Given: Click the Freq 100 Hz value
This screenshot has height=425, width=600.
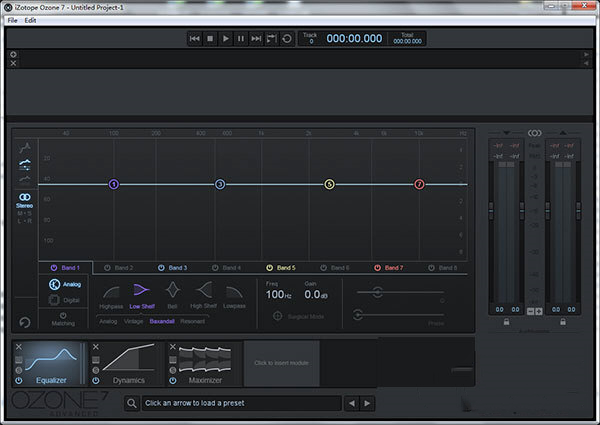Looking at the screenshot, I should coord(279,295).
